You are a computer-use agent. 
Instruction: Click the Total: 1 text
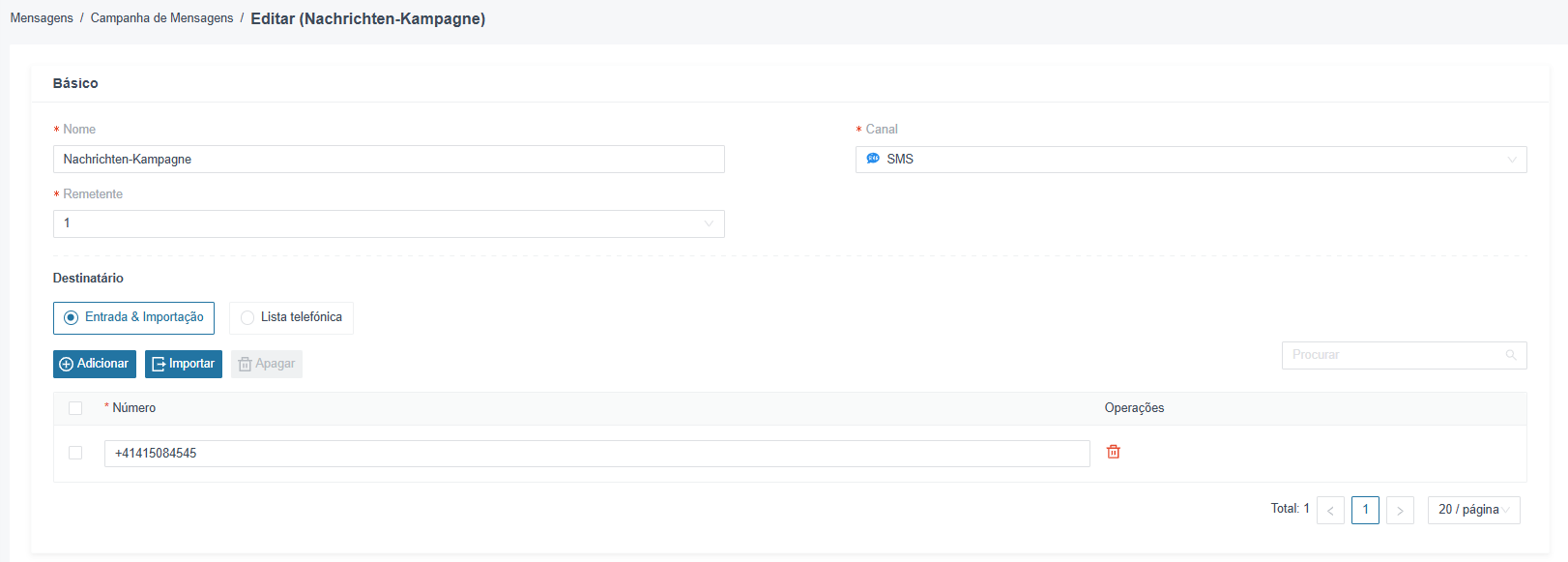tap(1290, 509)
